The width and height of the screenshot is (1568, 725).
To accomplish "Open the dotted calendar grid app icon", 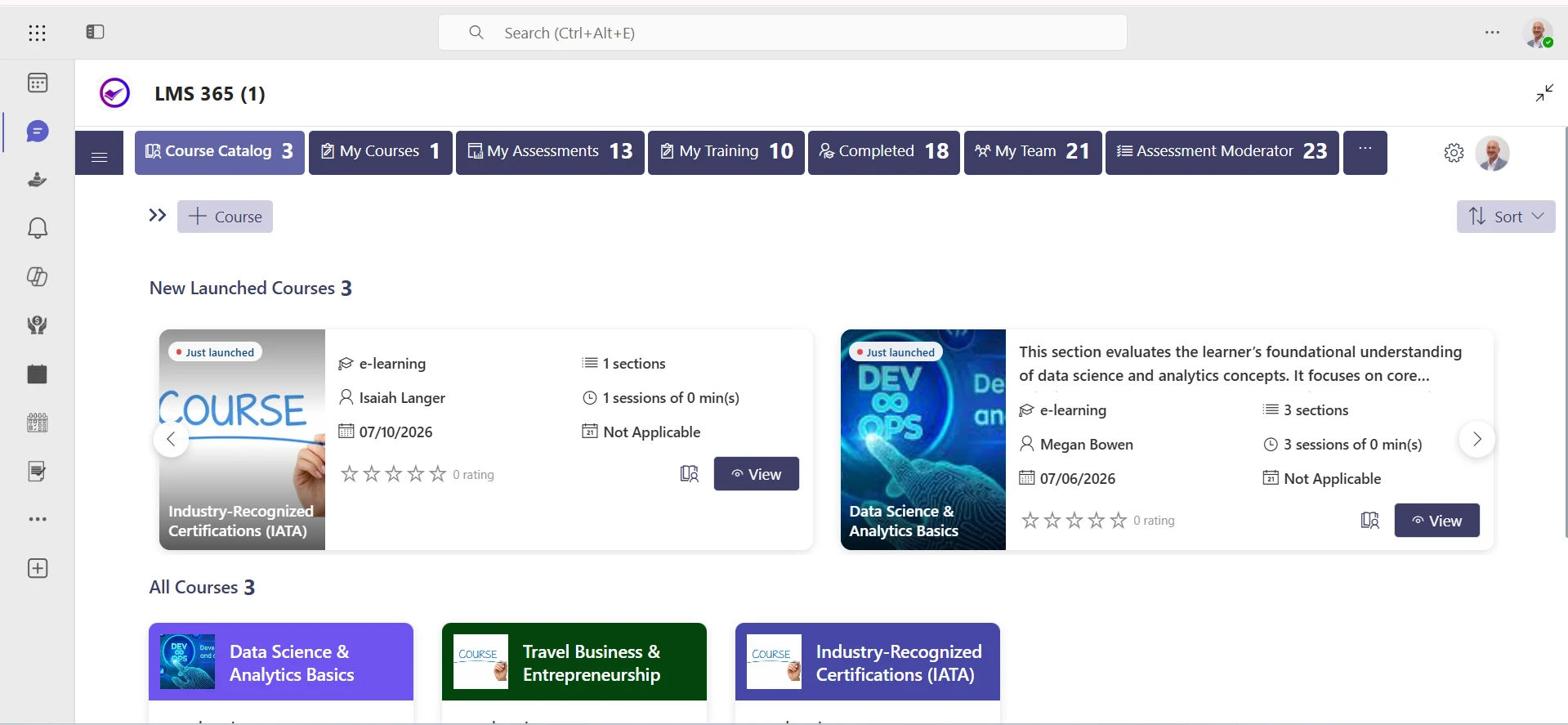I will [x=38, y=423].
